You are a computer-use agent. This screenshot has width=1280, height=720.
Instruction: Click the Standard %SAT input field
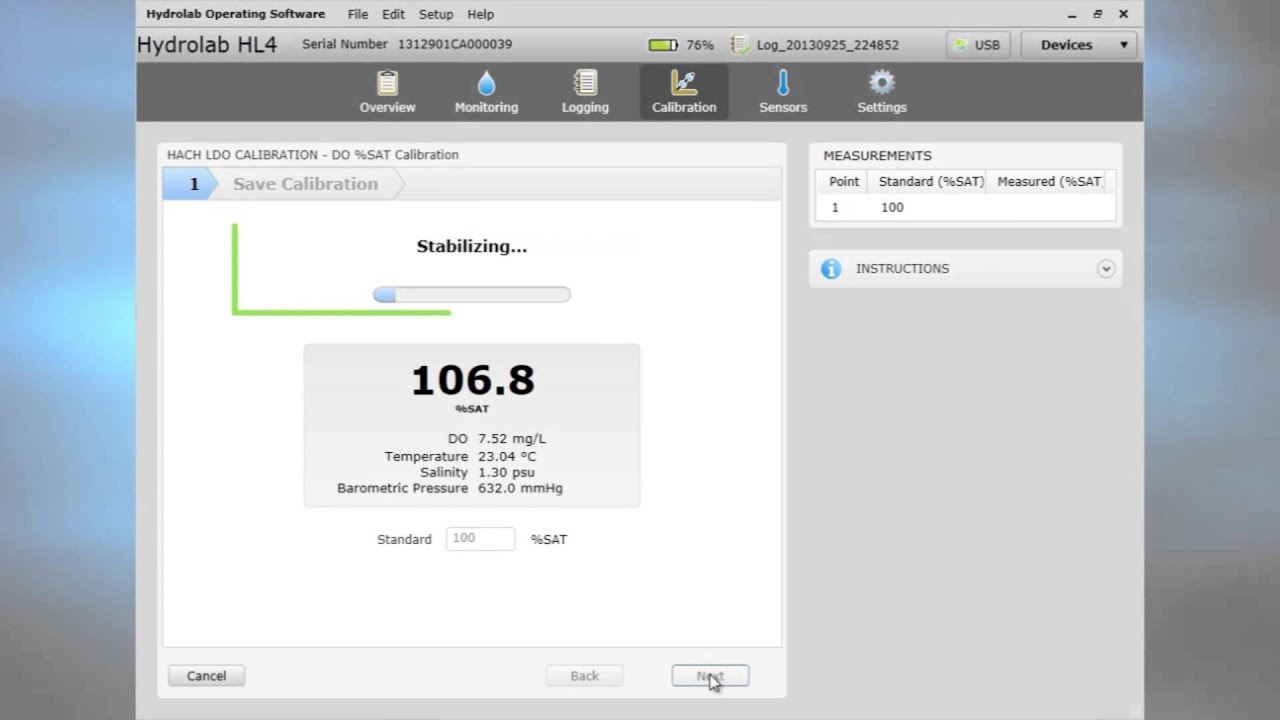pyautogui.click(x=480, y=539)
